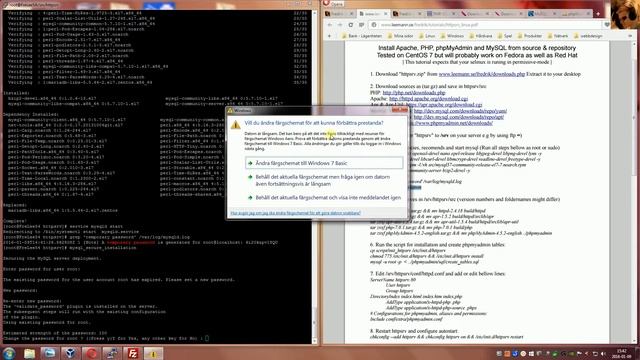Close the active Opera tab
Screen dimensions: 640x360
click(385, 13)
